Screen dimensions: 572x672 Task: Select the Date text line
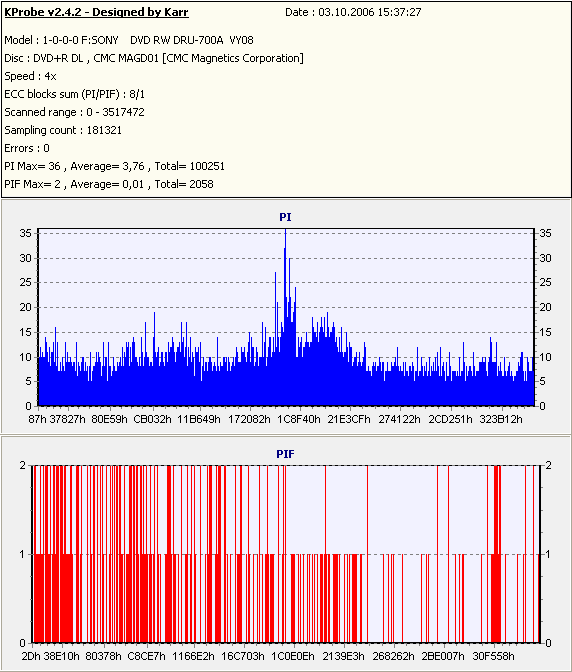click(x=353, y=12)
